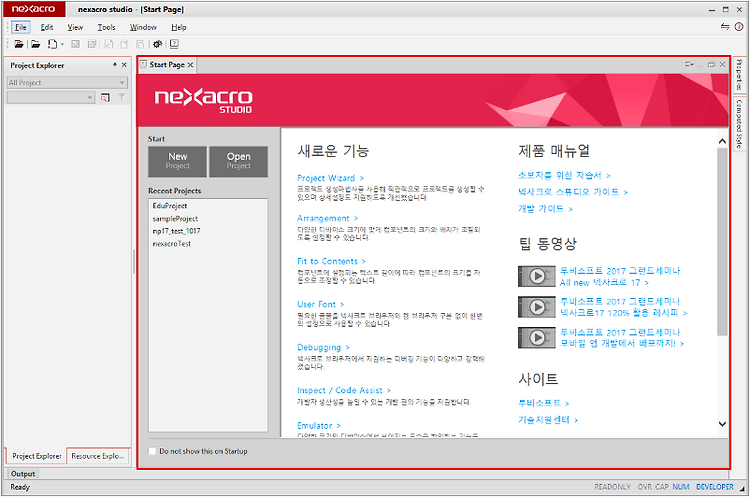Open the Properties side tab
This screenshot has height=497, width=750.
click(x=739, y=75)
